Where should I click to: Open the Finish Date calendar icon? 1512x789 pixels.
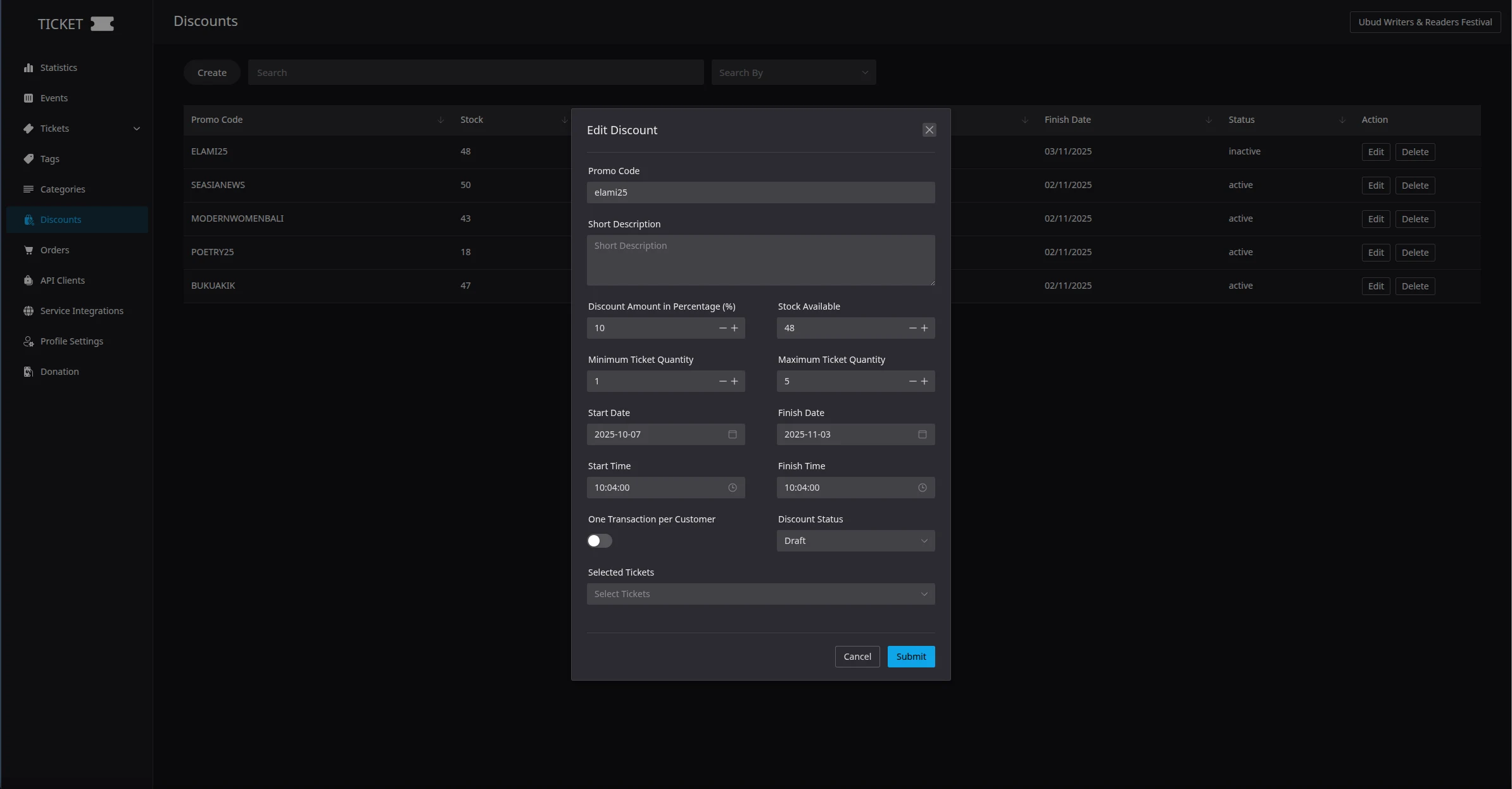click(923, 434)
